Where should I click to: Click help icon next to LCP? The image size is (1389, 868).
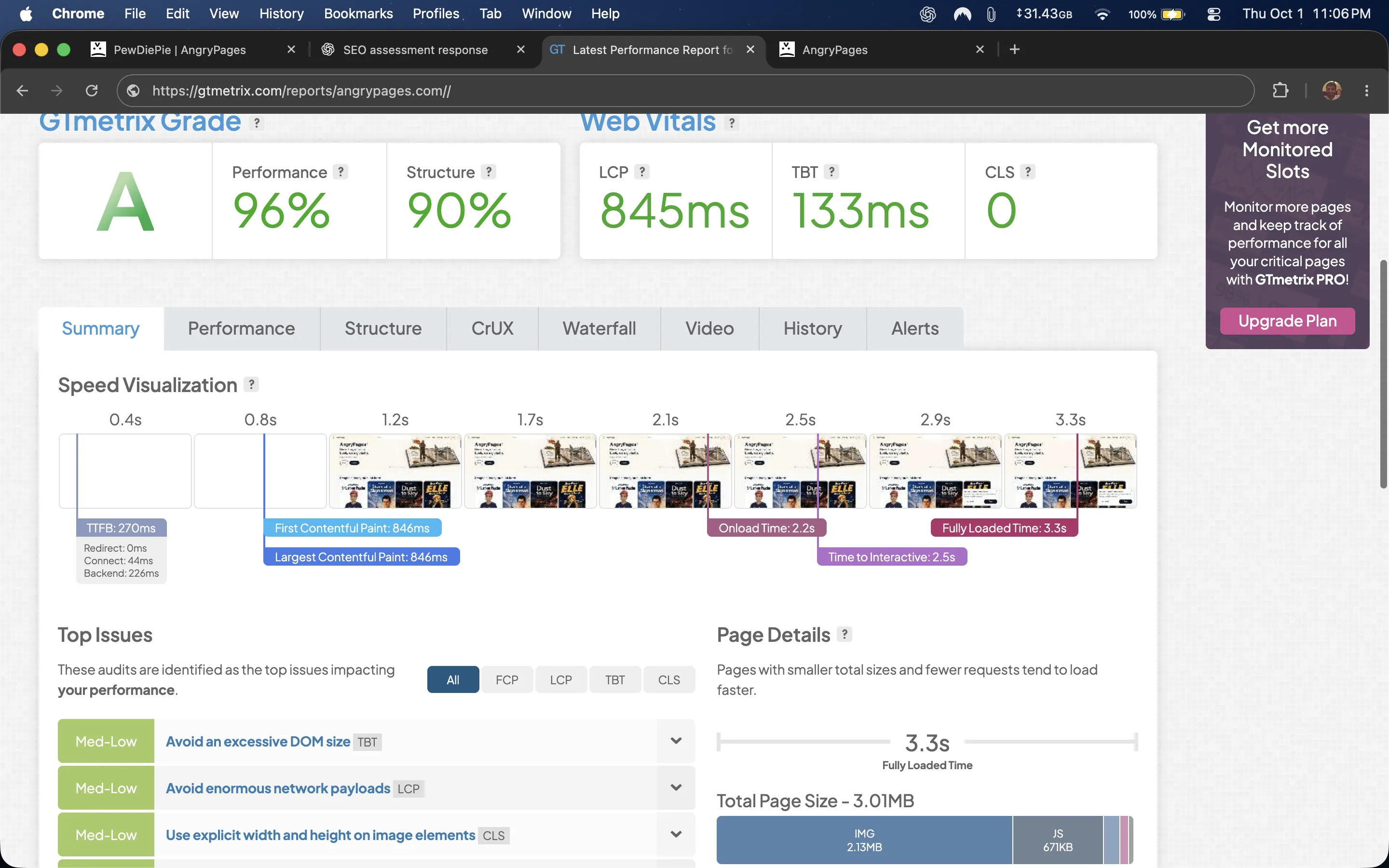click(642, 172)
